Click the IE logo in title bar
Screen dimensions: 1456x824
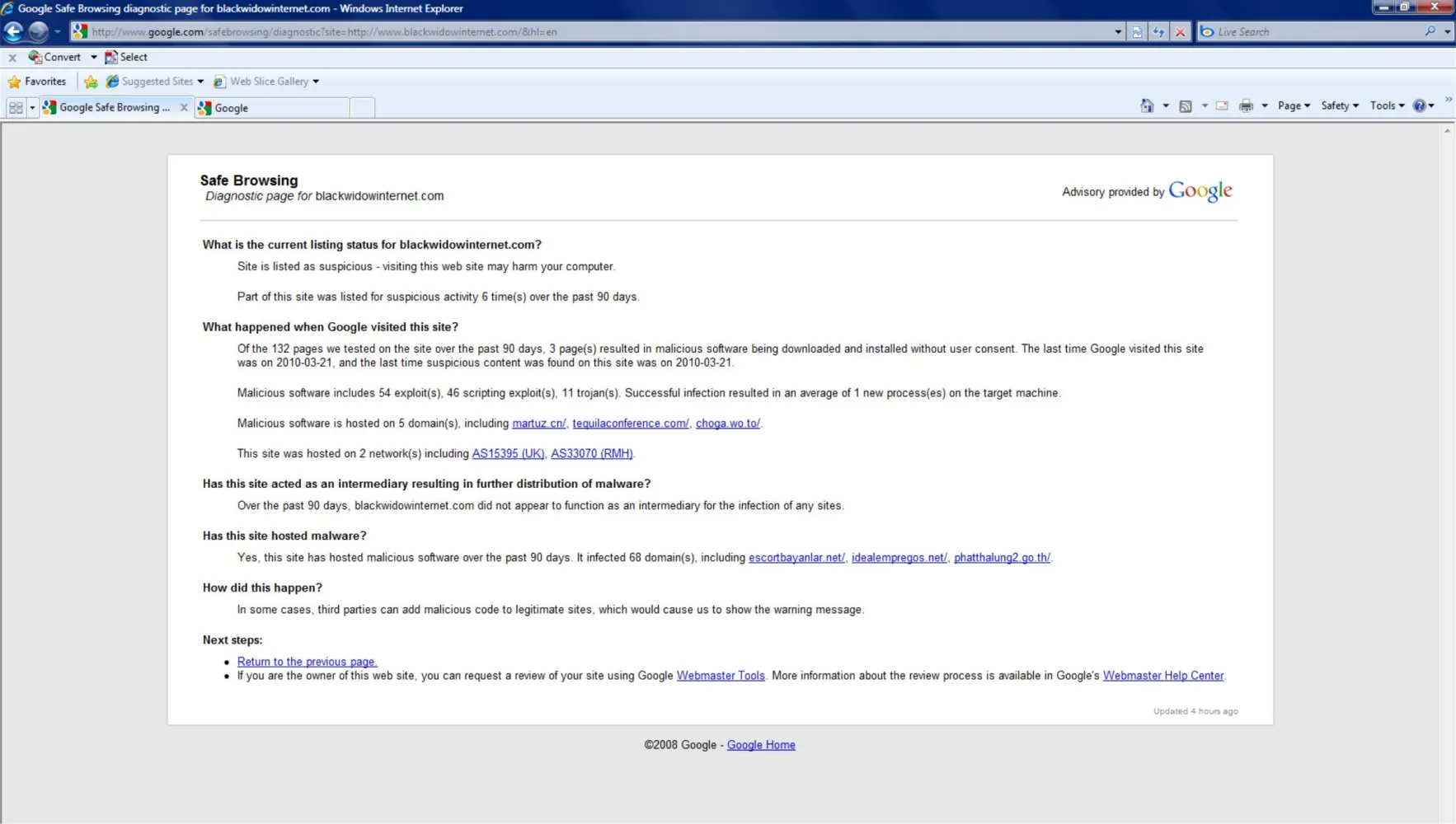click(x=7, y=8)
